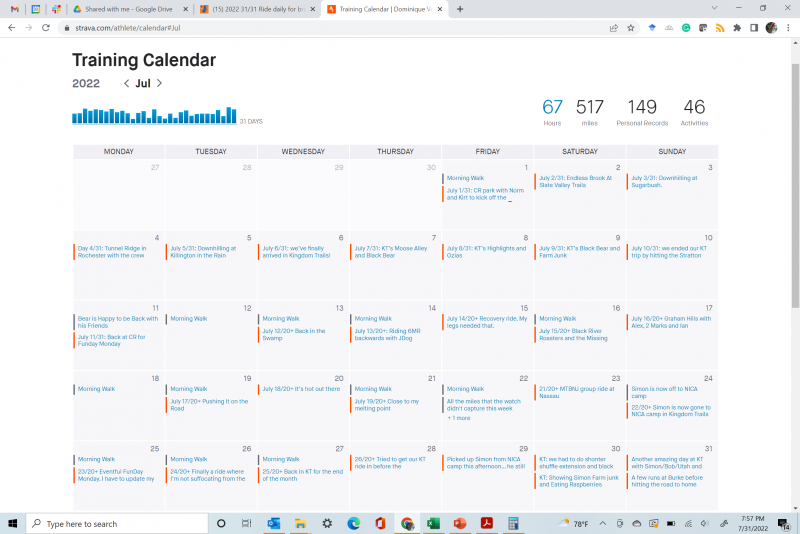Viewport: 800px width, 534px height.
Task: Go to the previous month using left chevron
Action: [x=126, y=84]
